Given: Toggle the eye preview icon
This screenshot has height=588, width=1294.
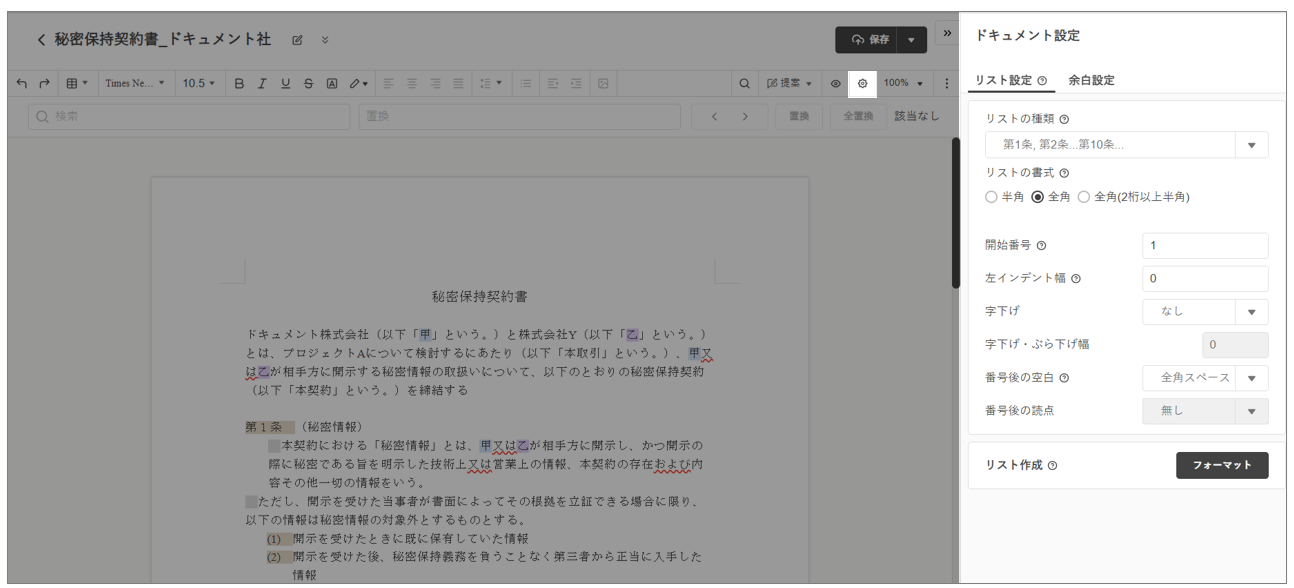Looking at the screenshot, I should (x=836, y=83).
